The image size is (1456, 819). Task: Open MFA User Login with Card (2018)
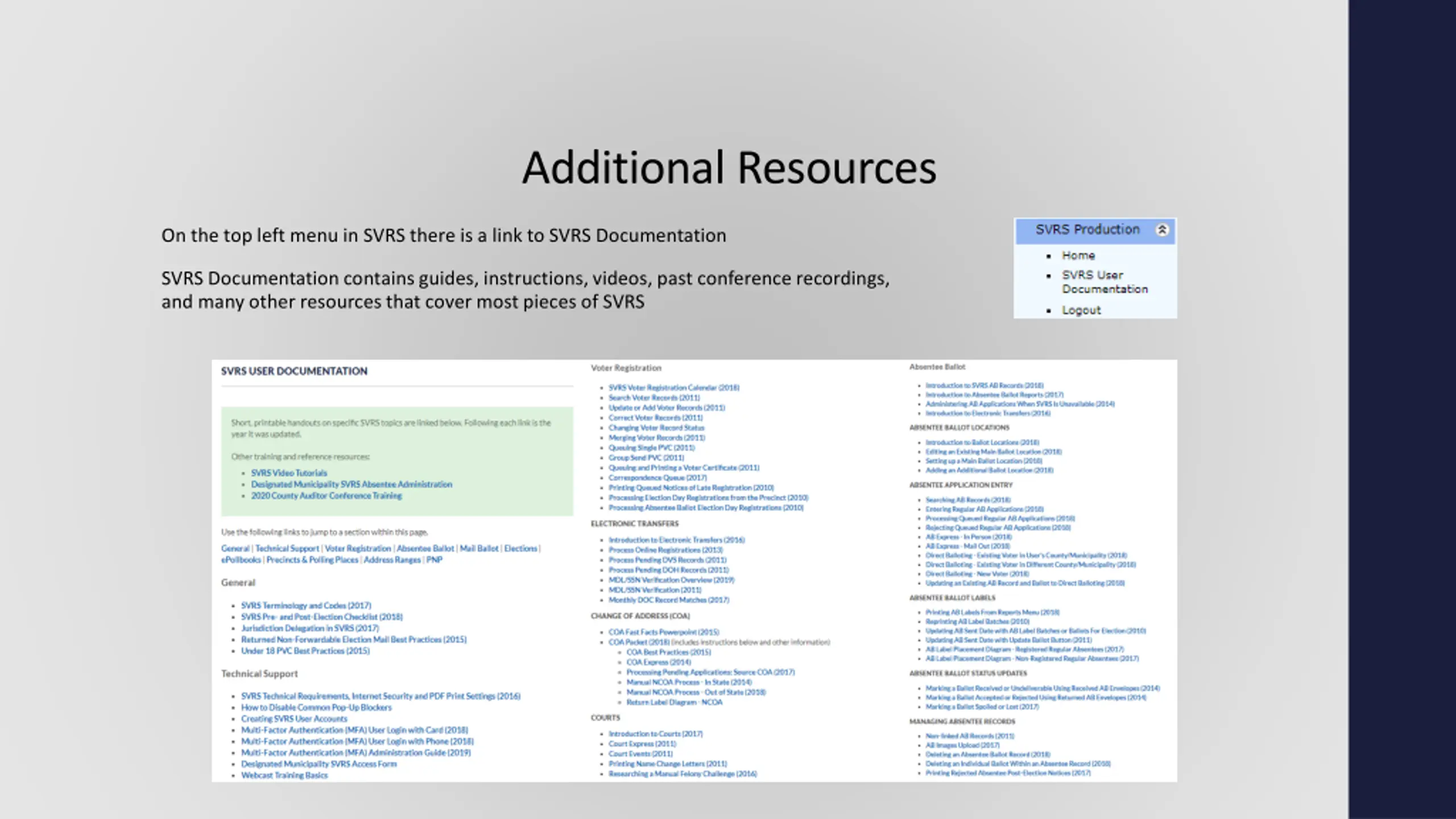(354, 730)
